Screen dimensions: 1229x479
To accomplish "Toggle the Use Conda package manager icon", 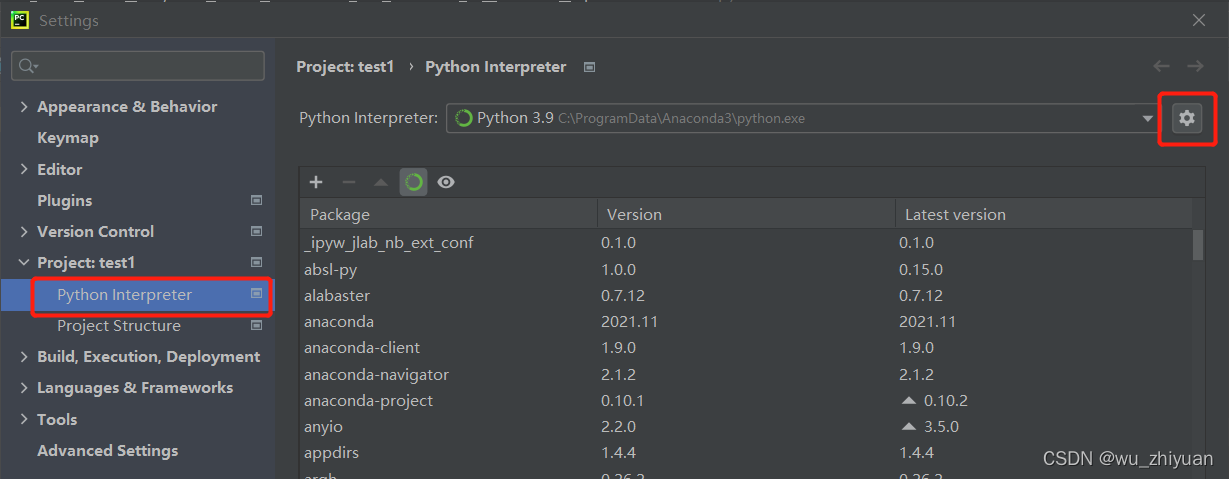I will [413, 182].
